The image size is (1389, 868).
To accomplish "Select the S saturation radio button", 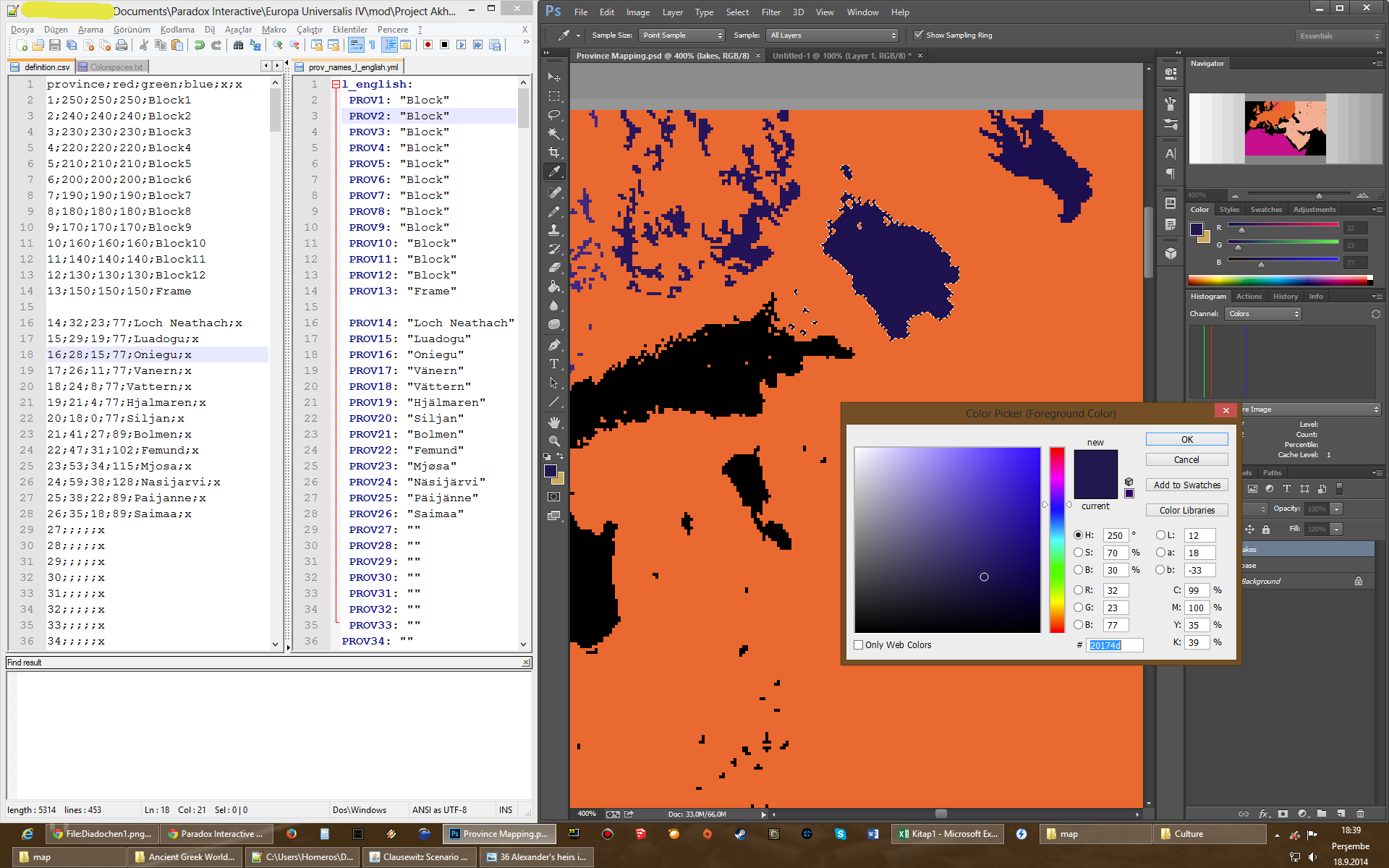I will pyautogui.click(x=1078, y=553).
